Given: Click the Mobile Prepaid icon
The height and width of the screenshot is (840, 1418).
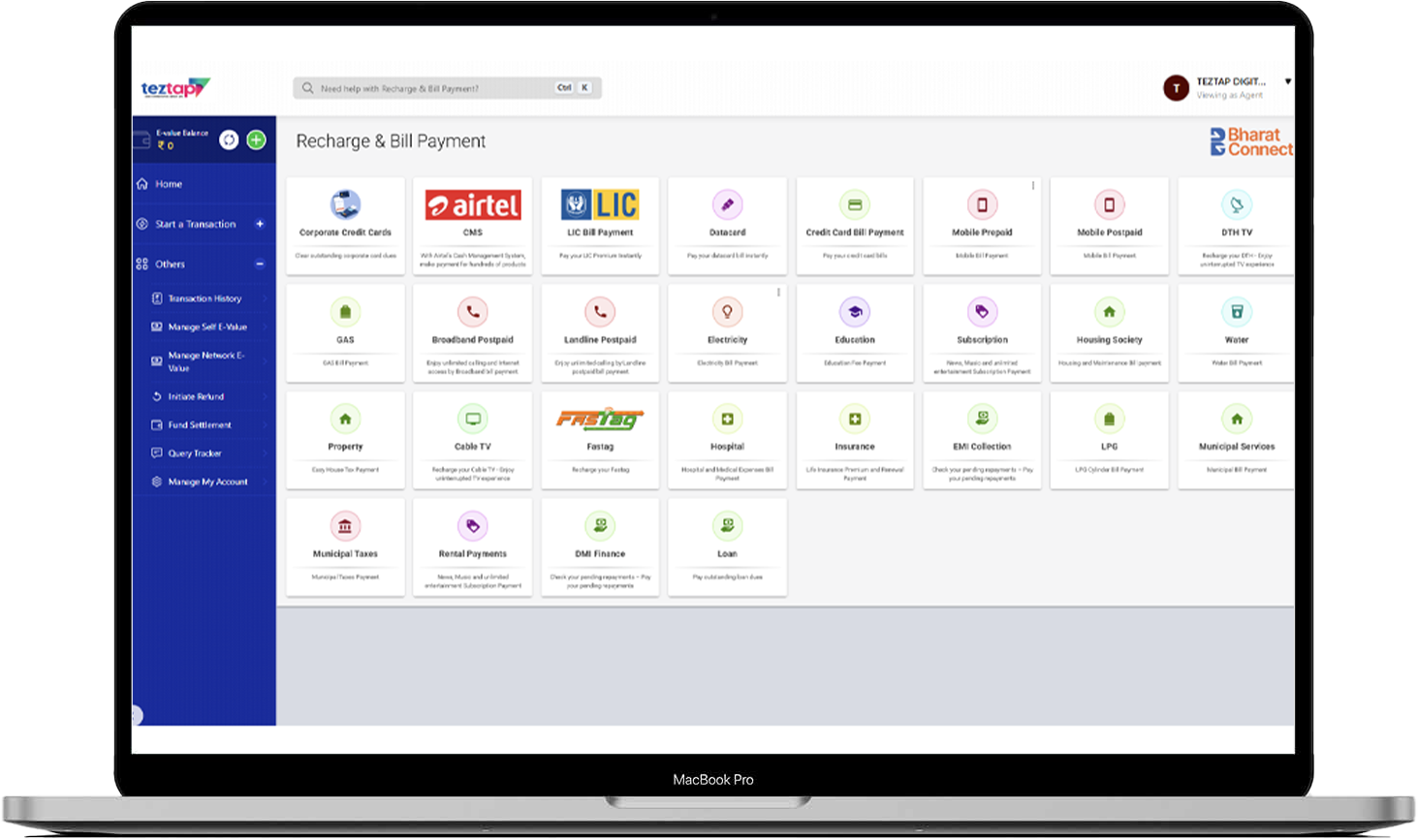Looking at the screenshot, I should tap(982, 204).
